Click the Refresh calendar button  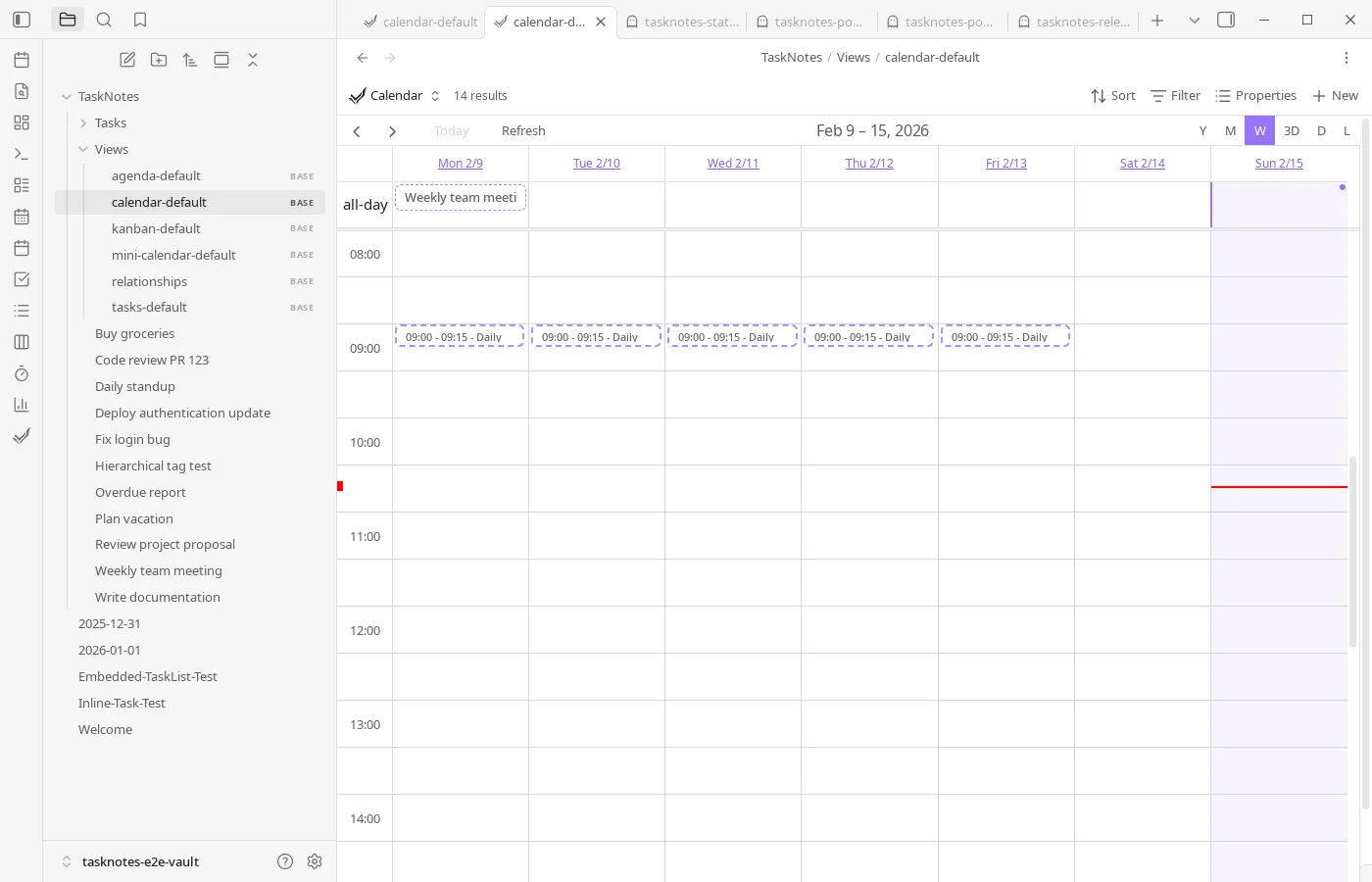pyautogui.click(x=523, y=130)
